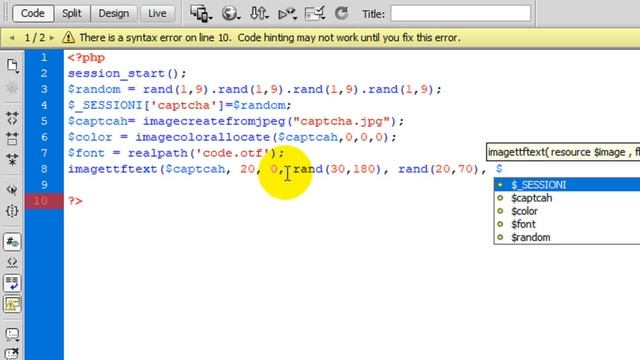The image size is (640, 360).
Task: Click 'imagettftext' on line 8
Action: 113,169
